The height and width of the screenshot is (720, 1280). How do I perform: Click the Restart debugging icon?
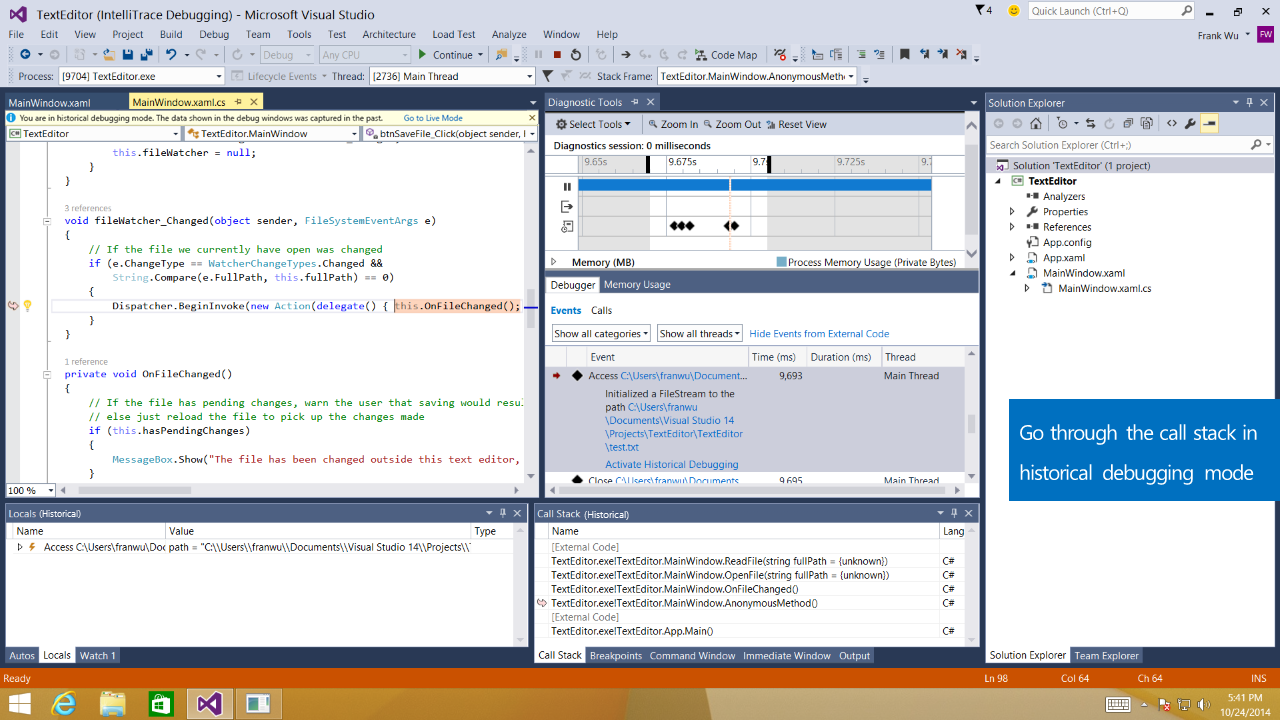tap(575, 54)
